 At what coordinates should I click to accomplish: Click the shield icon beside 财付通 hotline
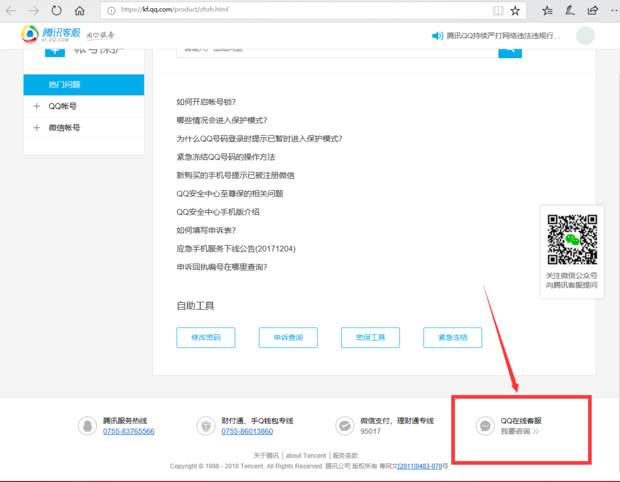click(x=206, y=426)
